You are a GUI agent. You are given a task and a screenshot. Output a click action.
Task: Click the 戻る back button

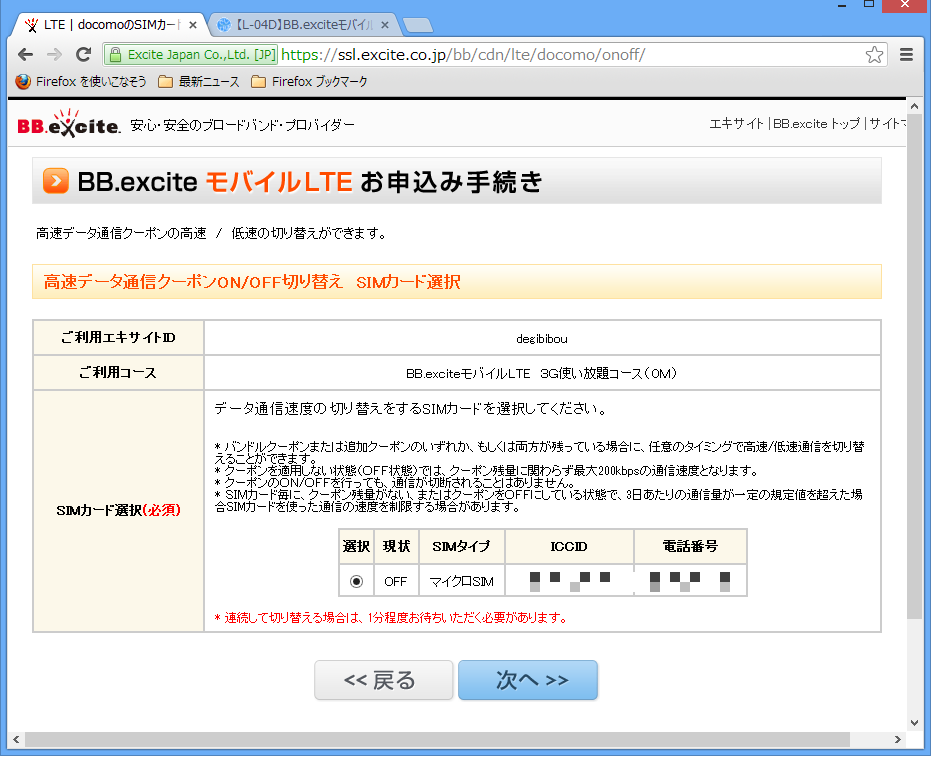coord(384,680)
